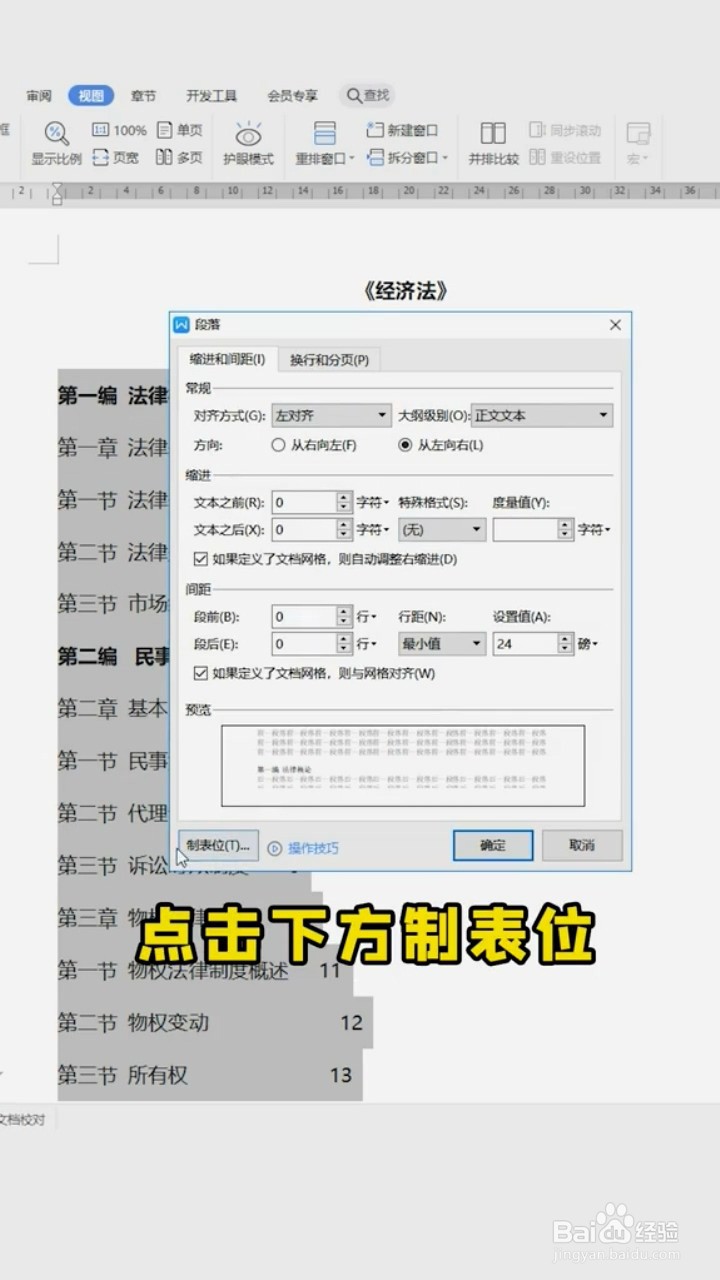Set zoom to 100% in toolbar

tap(119, 130)
